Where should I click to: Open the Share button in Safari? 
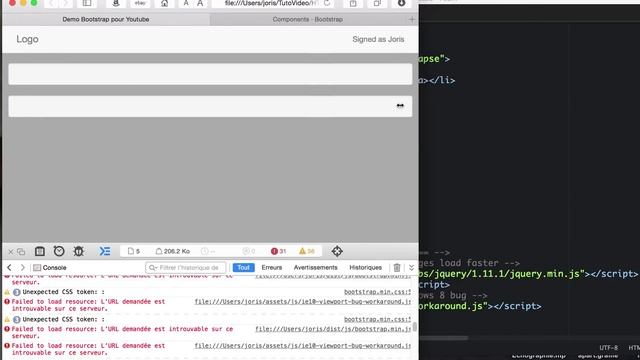coord(353,3)
